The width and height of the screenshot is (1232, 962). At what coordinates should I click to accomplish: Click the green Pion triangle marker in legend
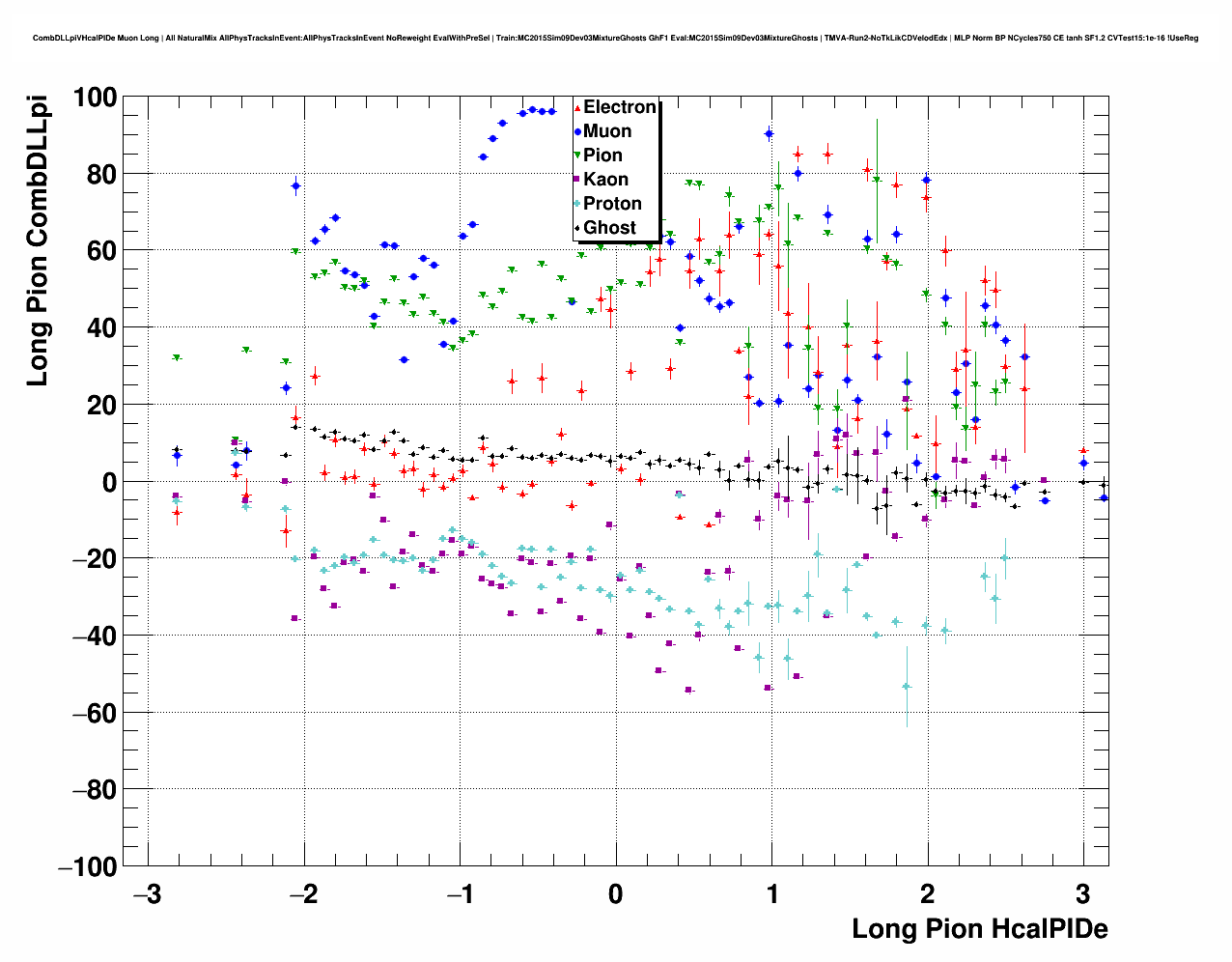[577, 156]
